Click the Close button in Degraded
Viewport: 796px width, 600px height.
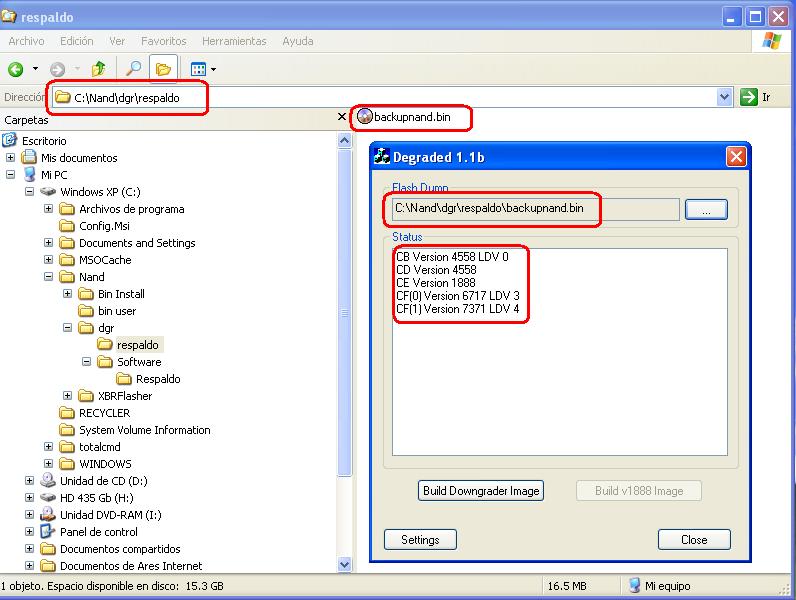tap(694, 540)
